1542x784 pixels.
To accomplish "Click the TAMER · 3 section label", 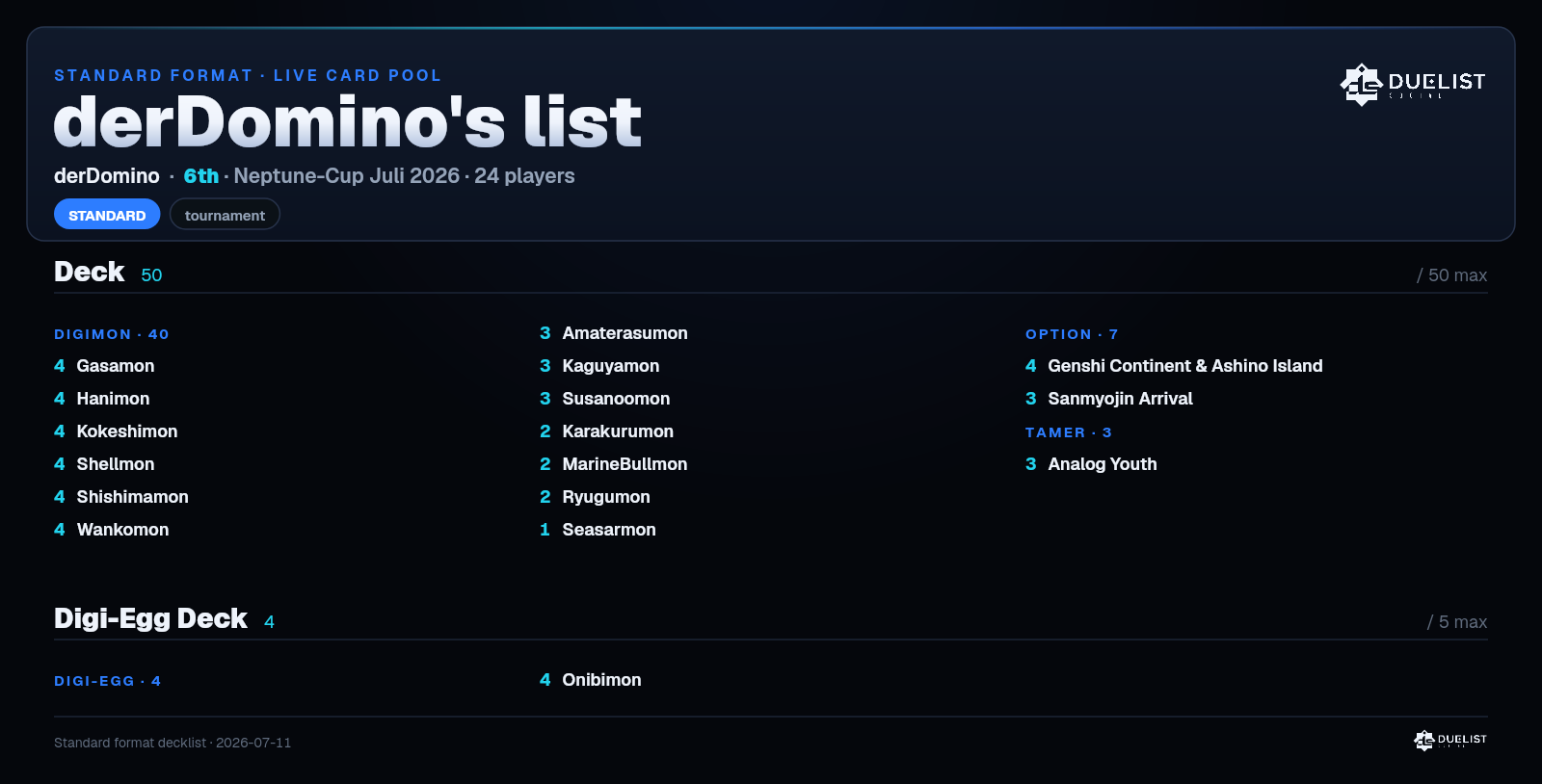I will 1069,432.
